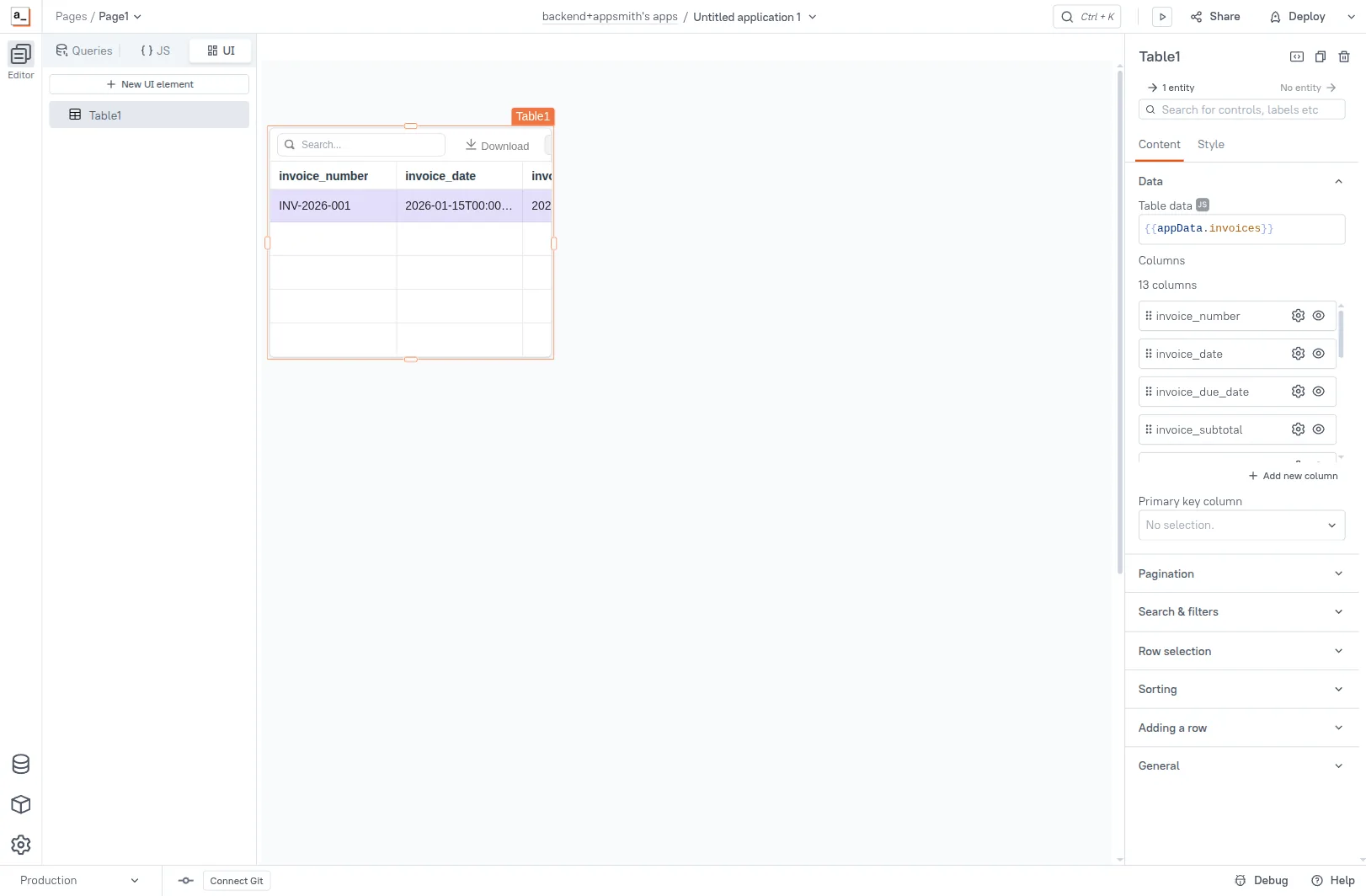Click the property pane search field

coord(1241,109)
